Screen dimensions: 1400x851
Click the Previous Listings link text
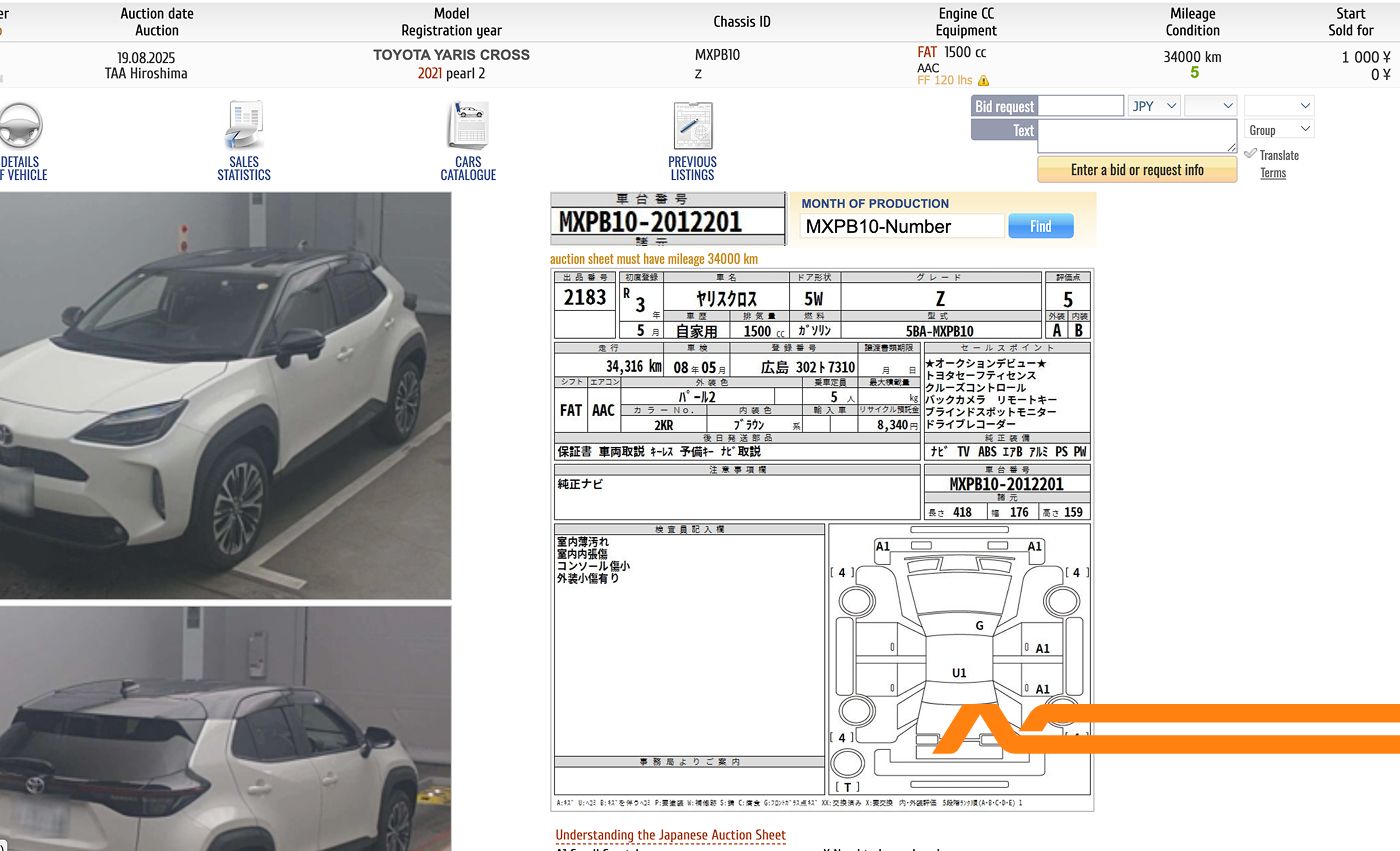[692, 168]
